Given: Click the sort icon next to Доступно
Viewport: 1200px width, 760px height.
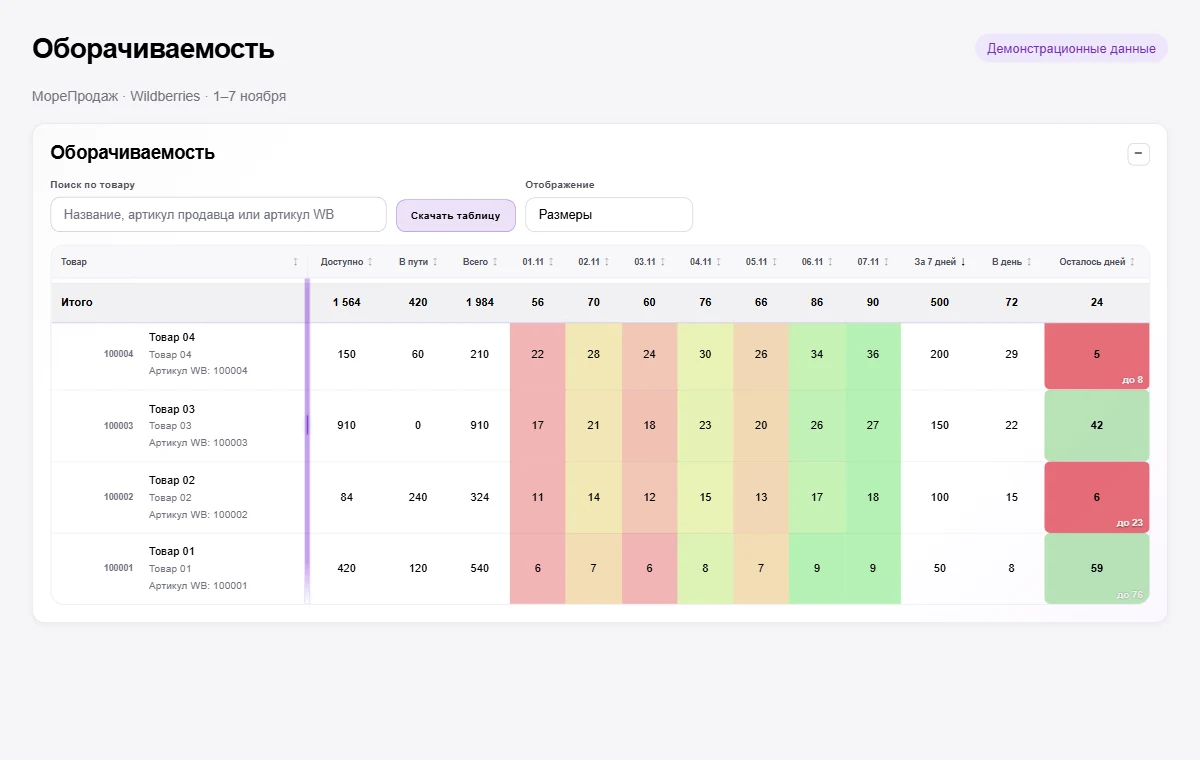Looking at the screenshot, I should click(x=370, y=262).
